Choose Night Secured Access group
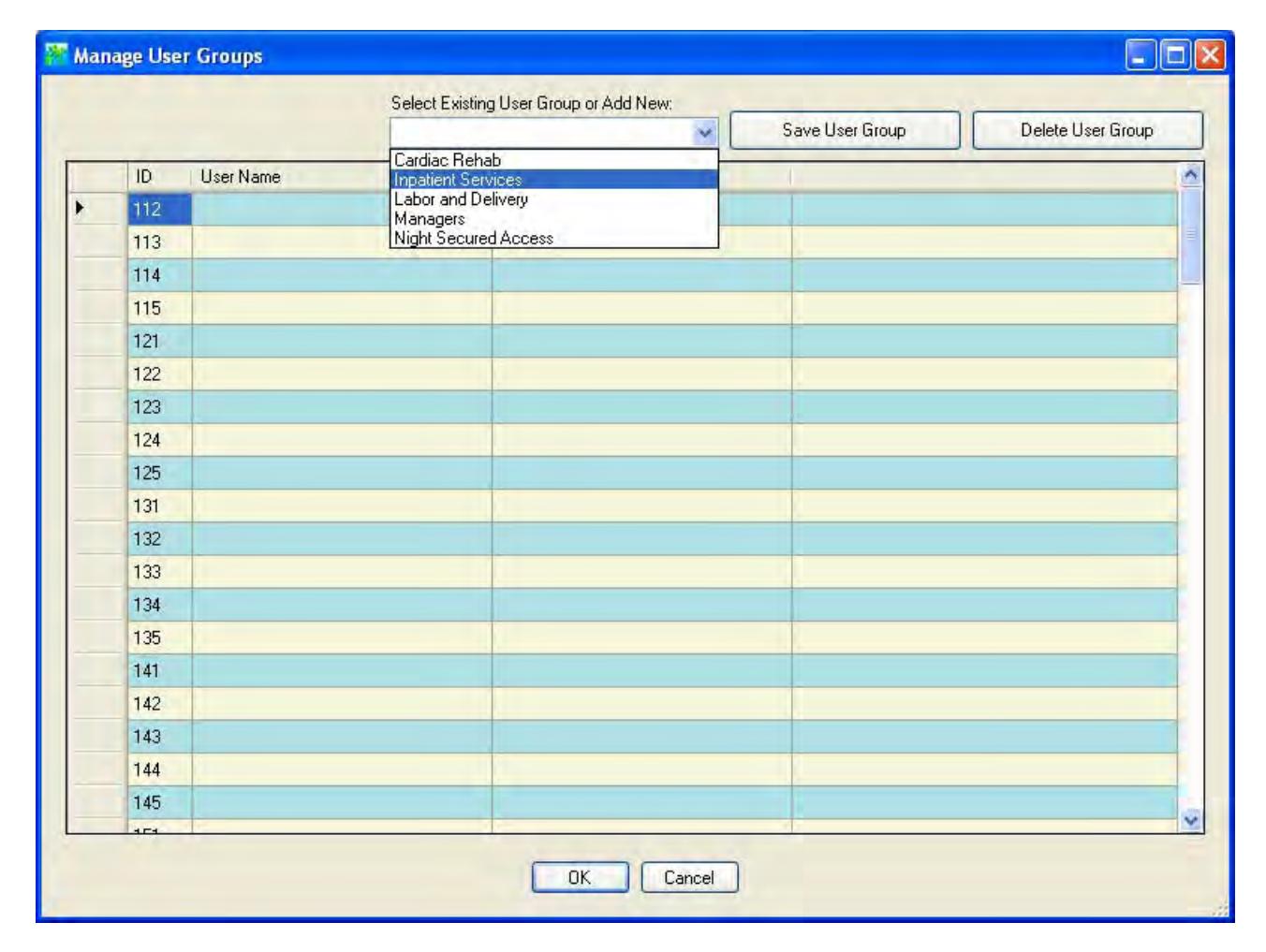1266x952 pixels. (x=554, y=239)
